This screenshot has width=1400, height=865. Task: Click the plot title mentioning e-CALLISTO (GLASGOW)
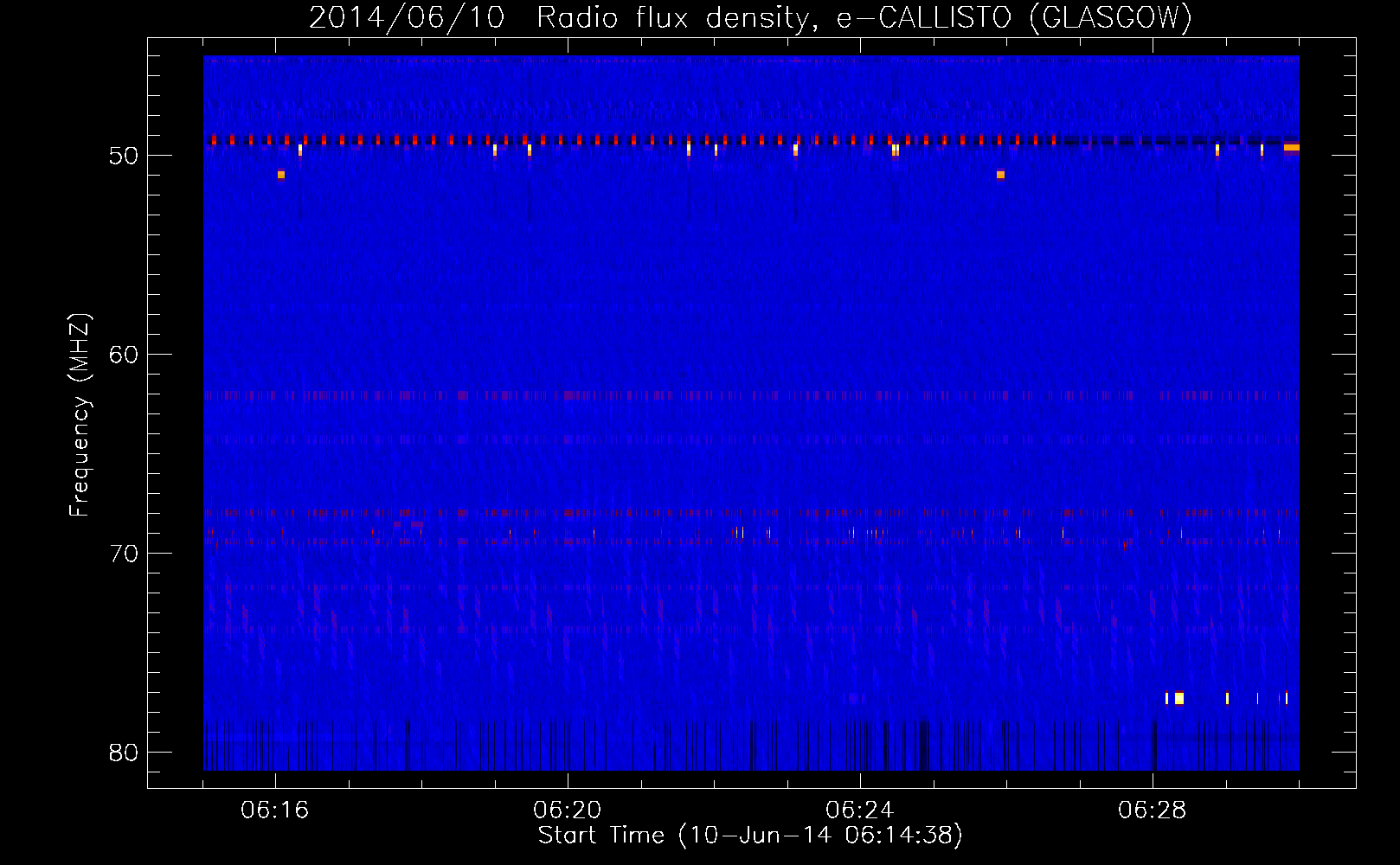(750, 17)
